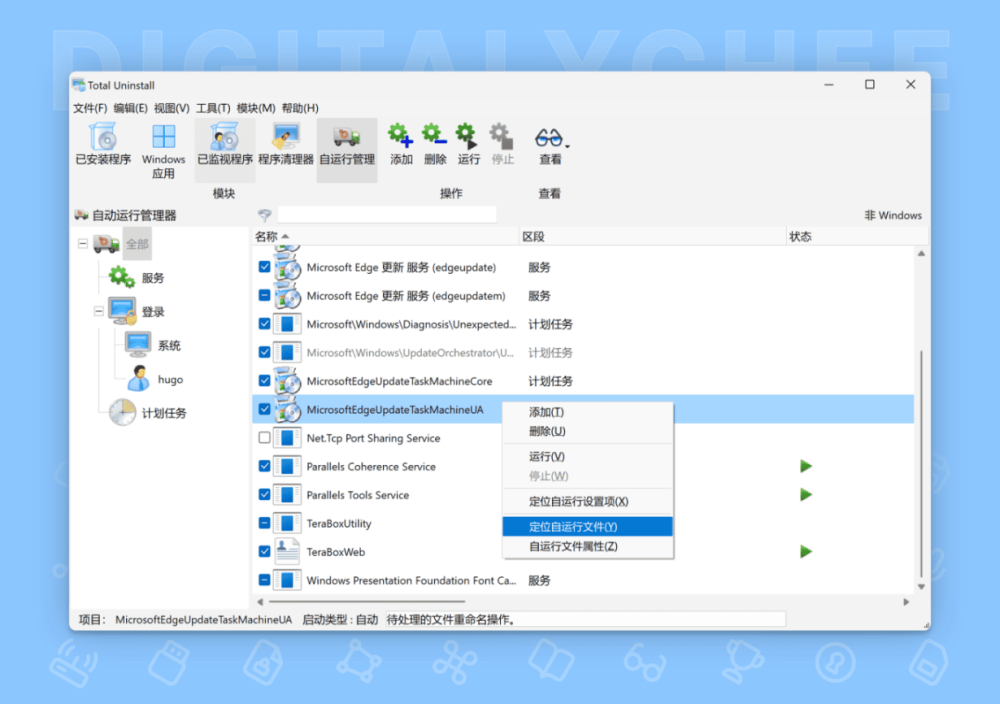Image resolution: width=1000 pixels, height=704 pixels.
Task: Open the 已安装程序 module
Action: click(103, 144)
